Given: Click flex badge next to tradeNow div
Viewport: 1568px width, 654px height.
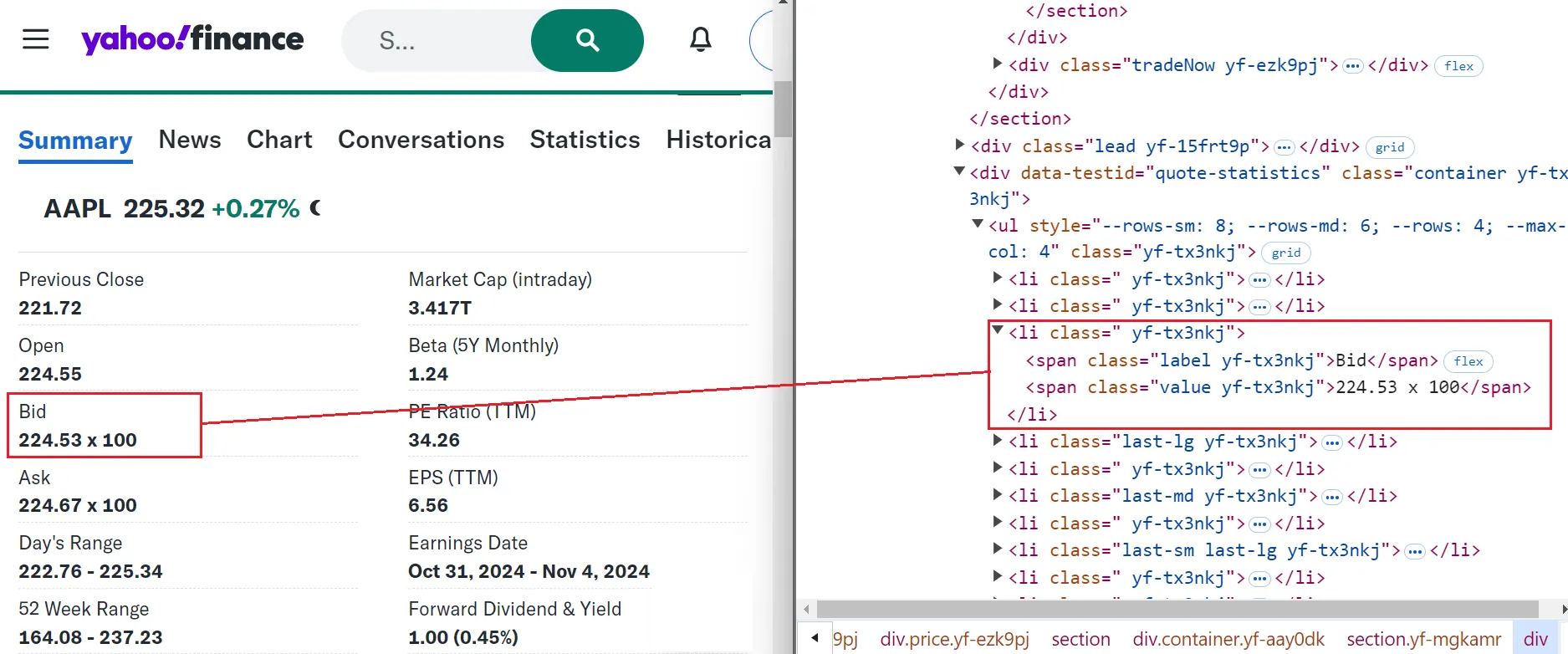Looking at the screenshot, I should coord(1458,66).
